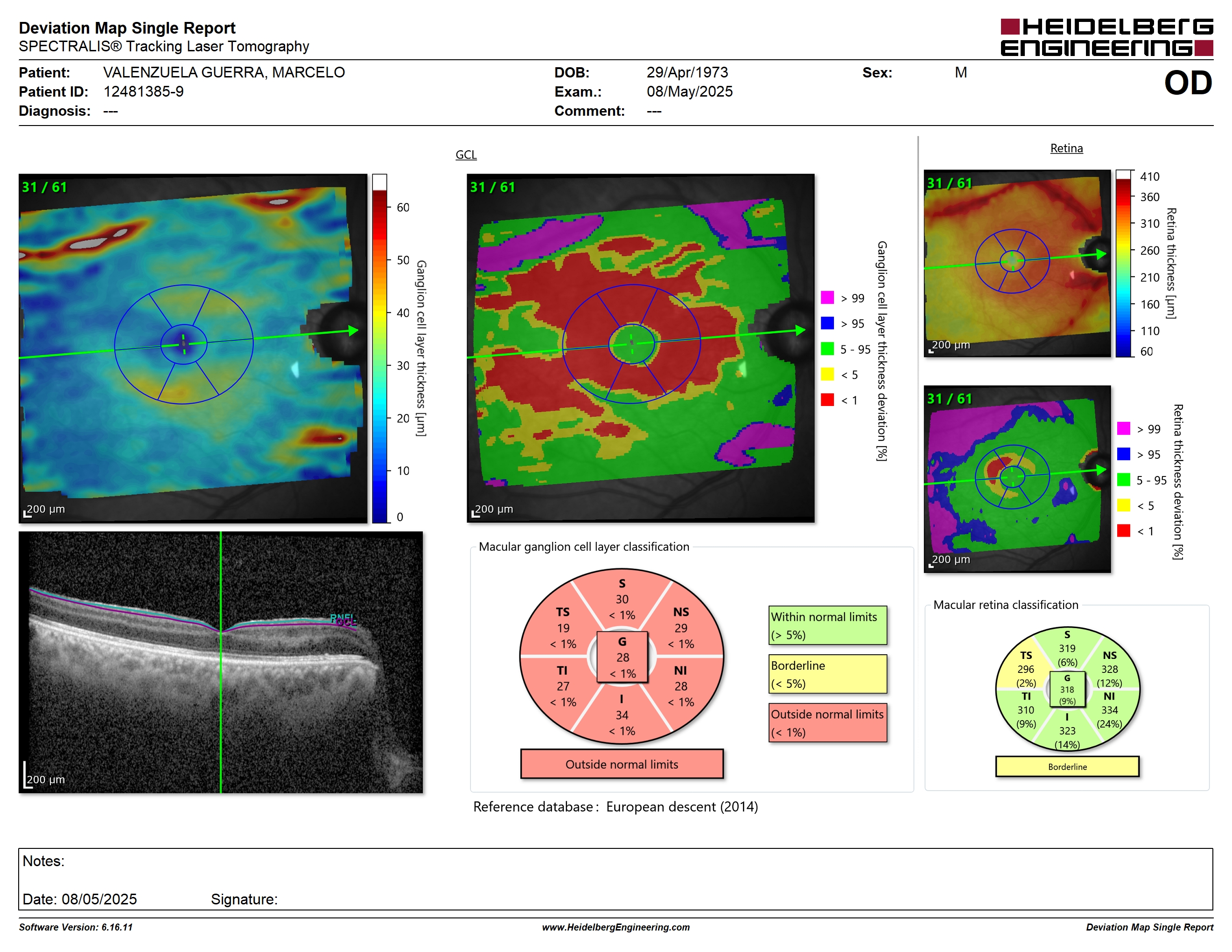
Task: Click green 5 - 95 swatch in retina legend
Action: click(1123, 480)
